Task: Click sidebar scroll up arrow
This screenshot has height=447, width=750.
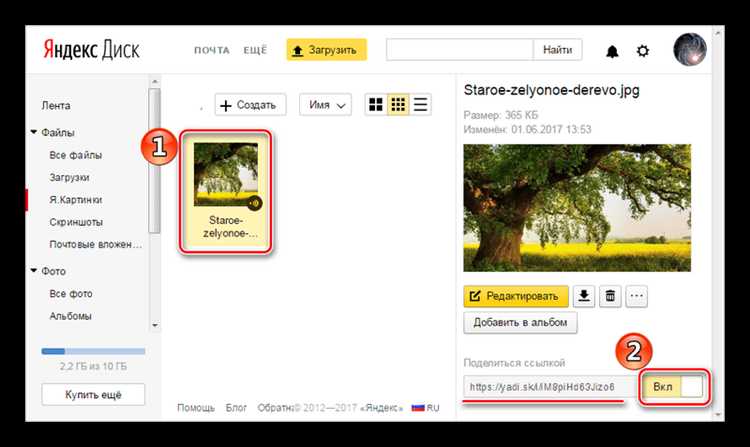Action: pos(154,82)
